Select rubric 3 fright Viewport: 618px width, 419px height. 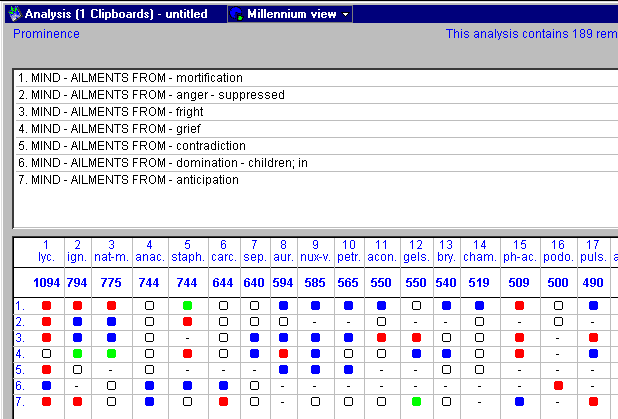315,112
